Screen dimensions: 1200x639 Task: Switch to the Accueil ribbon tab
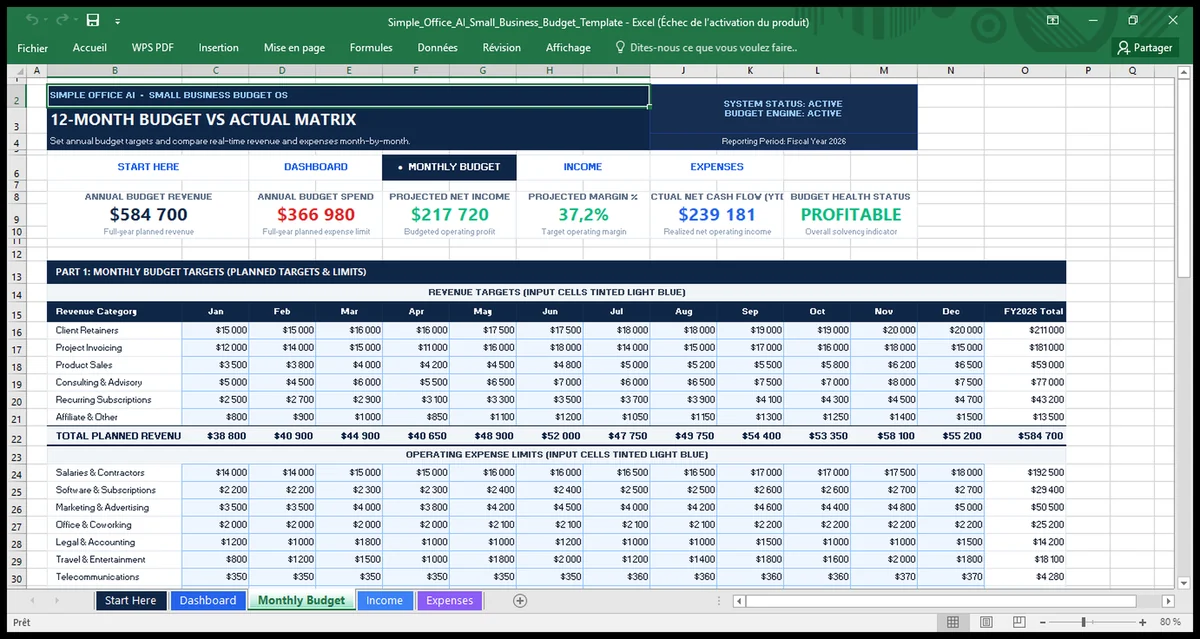coord(90,47)
